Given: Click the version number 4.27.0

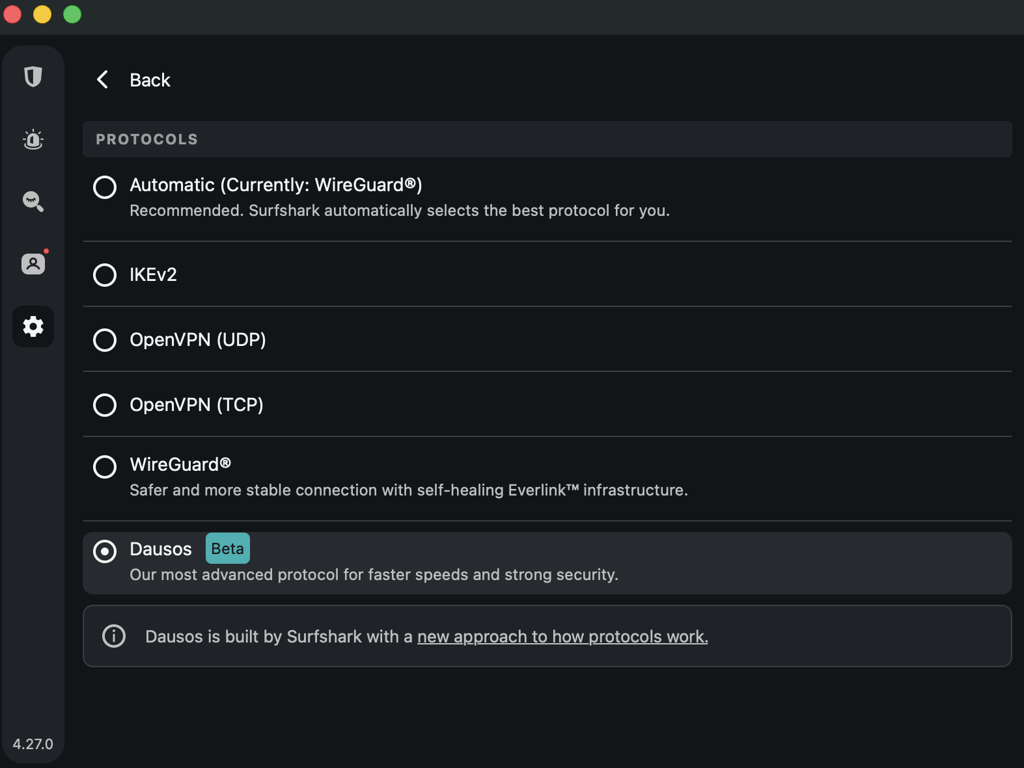Looking at the screenshot, I should click(x=33, y=744).
